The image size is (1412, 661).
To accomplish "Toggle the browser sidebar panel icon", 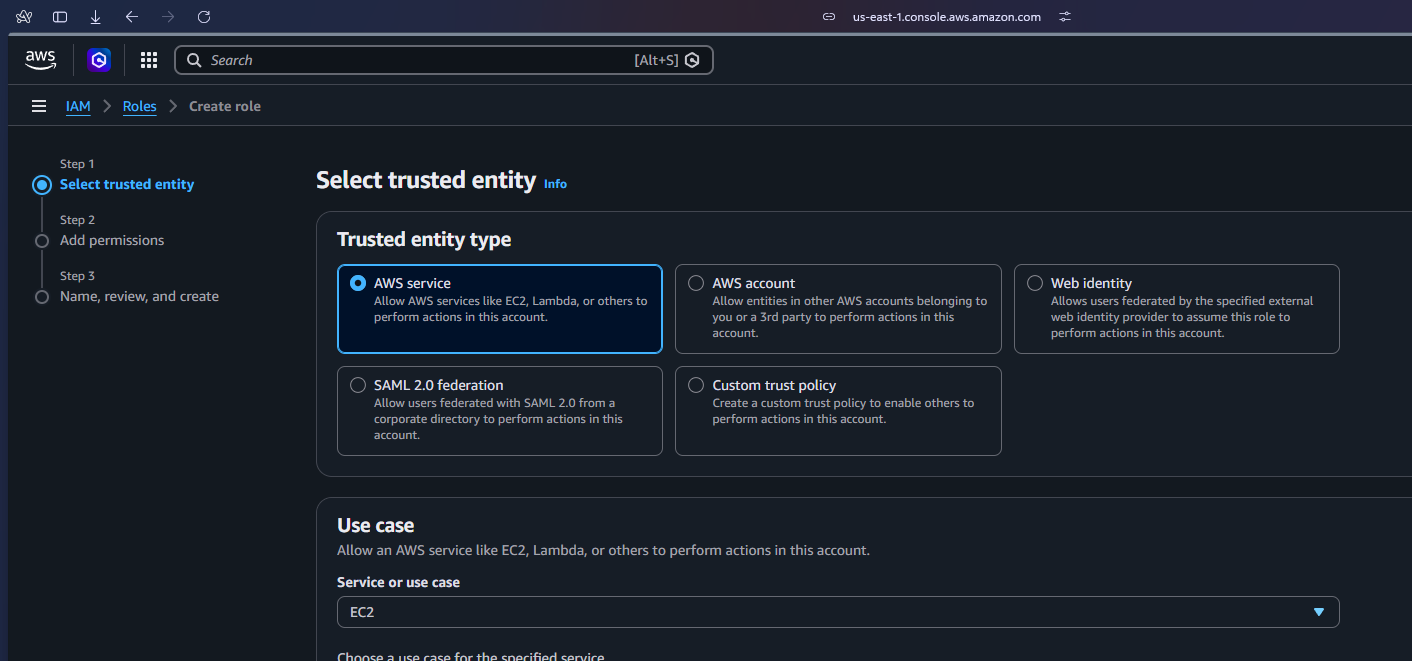I will (60, 17).
